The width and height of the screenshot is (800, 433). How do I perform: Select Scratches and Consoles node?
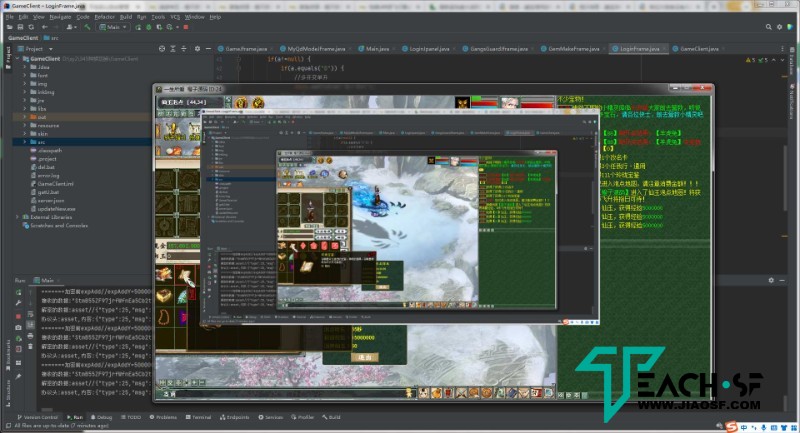(x=59, y=225)
